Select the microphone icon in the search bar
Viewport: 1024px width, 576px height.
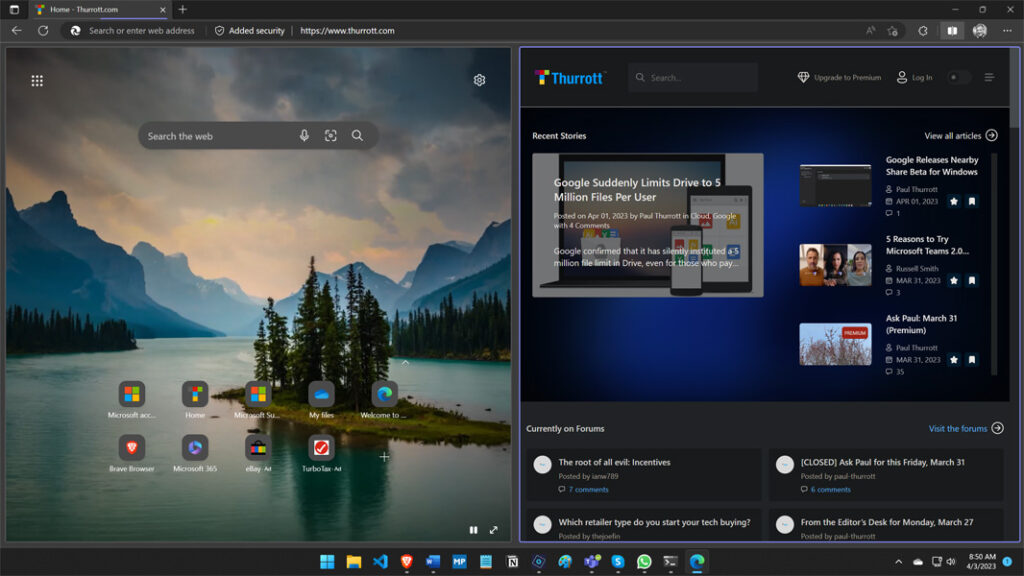[x=305, y=135]
